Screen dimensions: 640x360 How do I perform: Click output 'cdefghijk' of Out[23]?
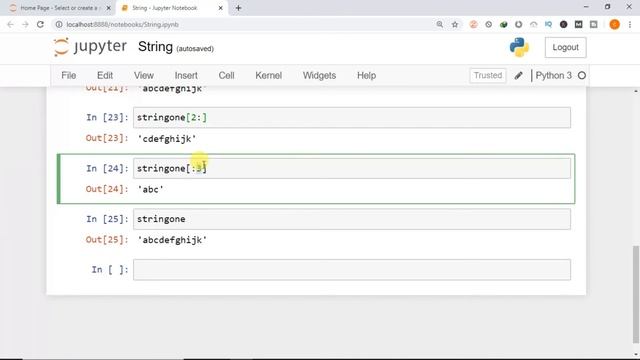tap(167, 139)
